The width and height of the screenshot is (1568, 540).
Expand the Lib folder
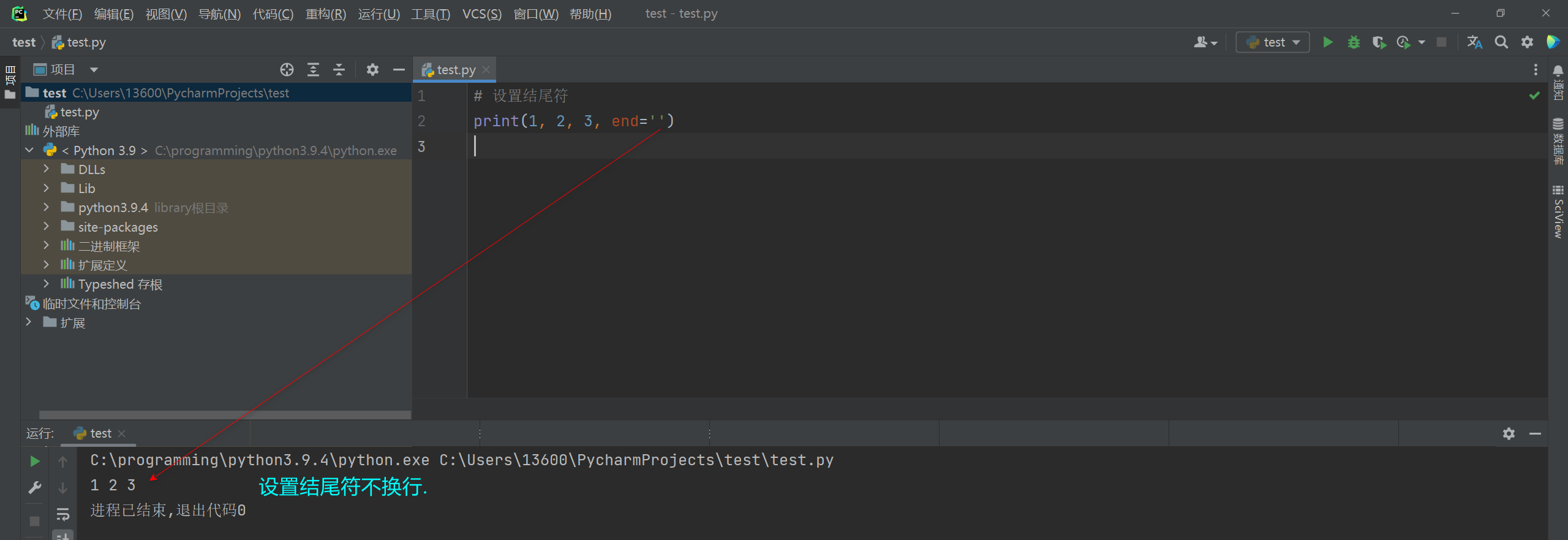[x=46, y=188]
